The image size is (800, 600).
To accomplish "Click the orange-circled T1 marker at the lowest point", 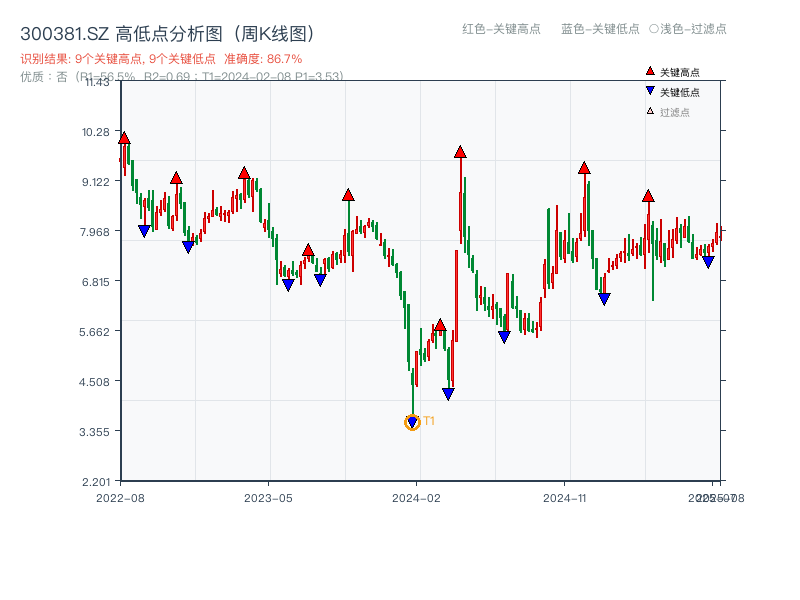I will click(x=411, y=422).
